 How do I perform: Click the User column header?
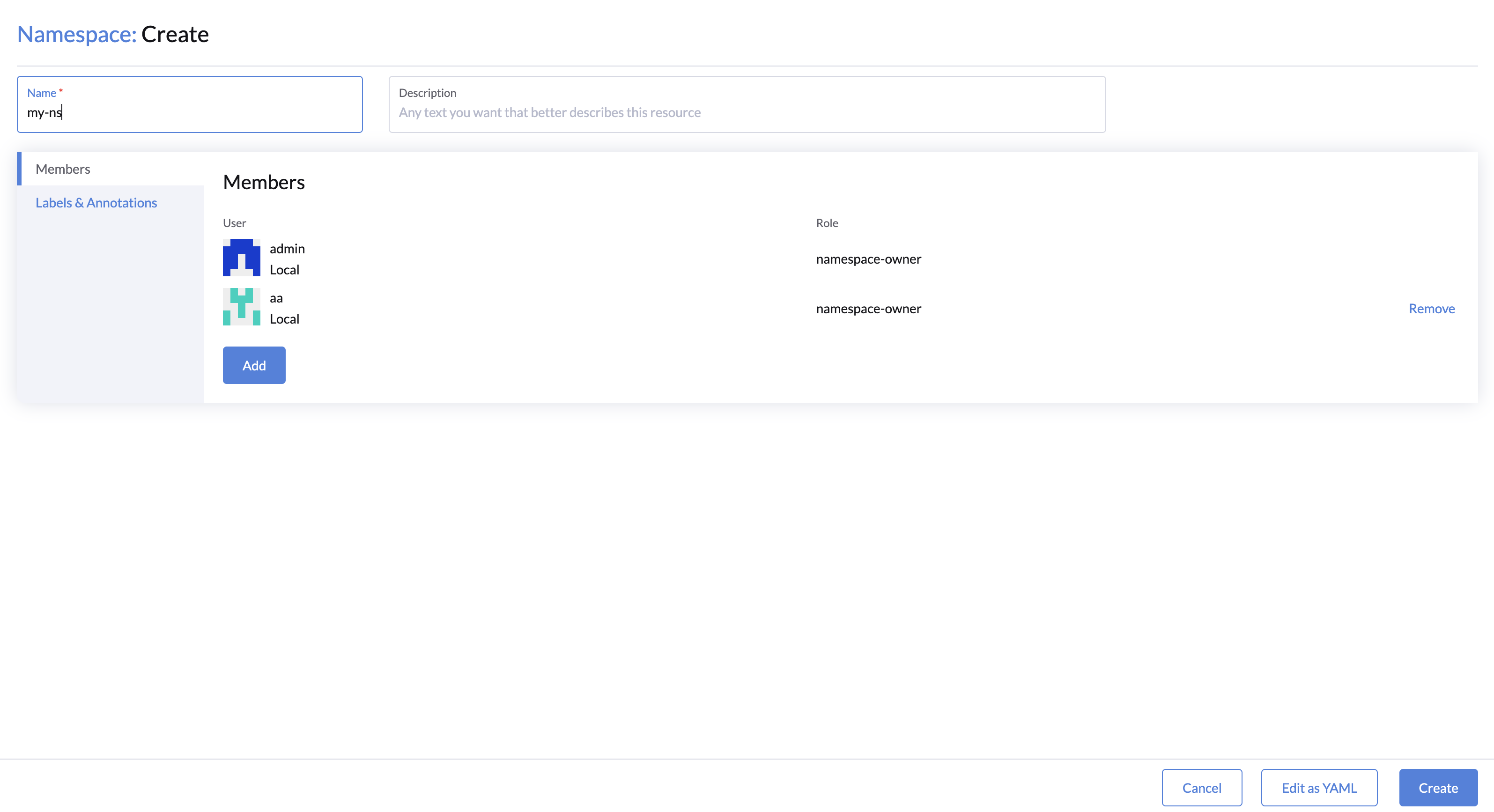(x=234, y=223)
